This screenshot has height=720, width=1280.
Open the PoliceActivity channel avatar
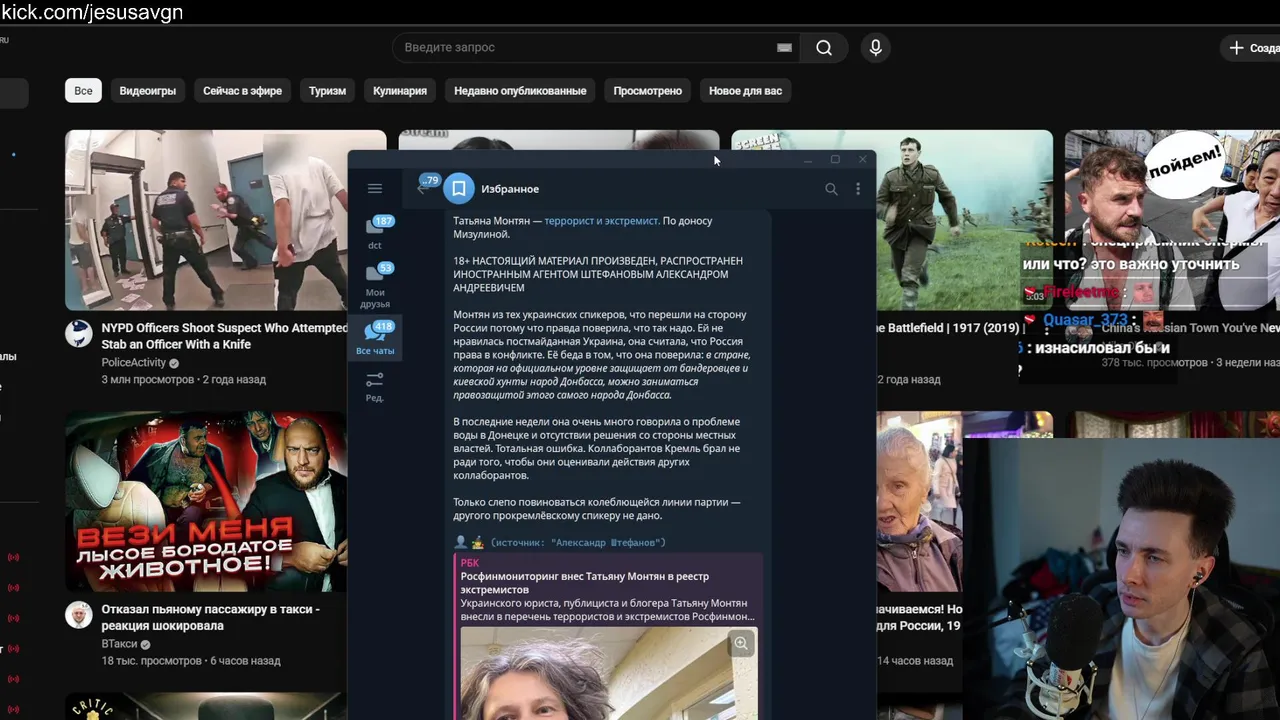pos(79,334)
